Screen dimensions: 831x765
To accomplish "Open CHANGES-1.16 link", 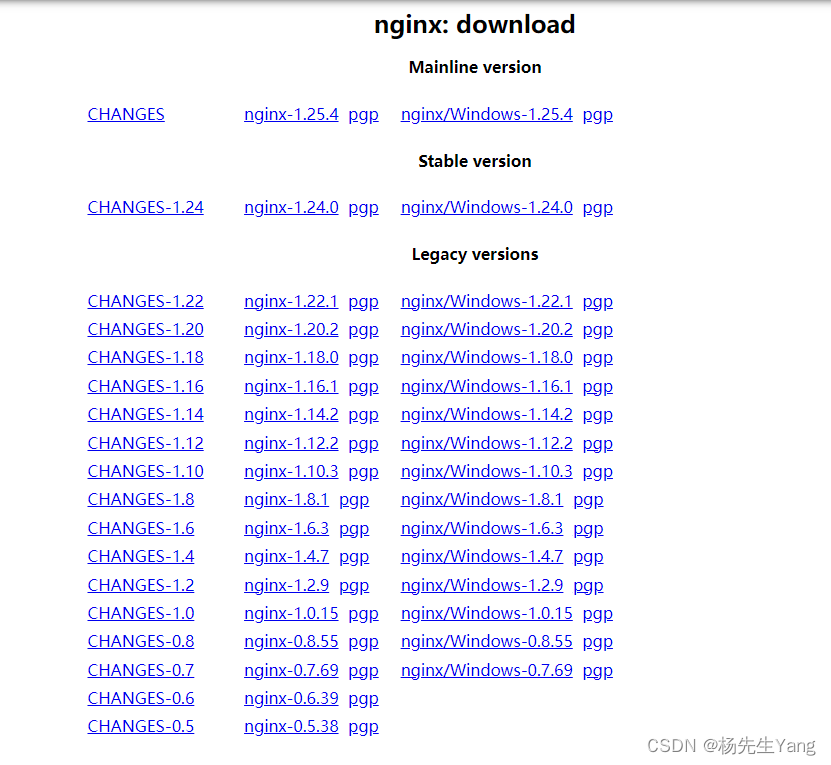I will coord(146,387).
